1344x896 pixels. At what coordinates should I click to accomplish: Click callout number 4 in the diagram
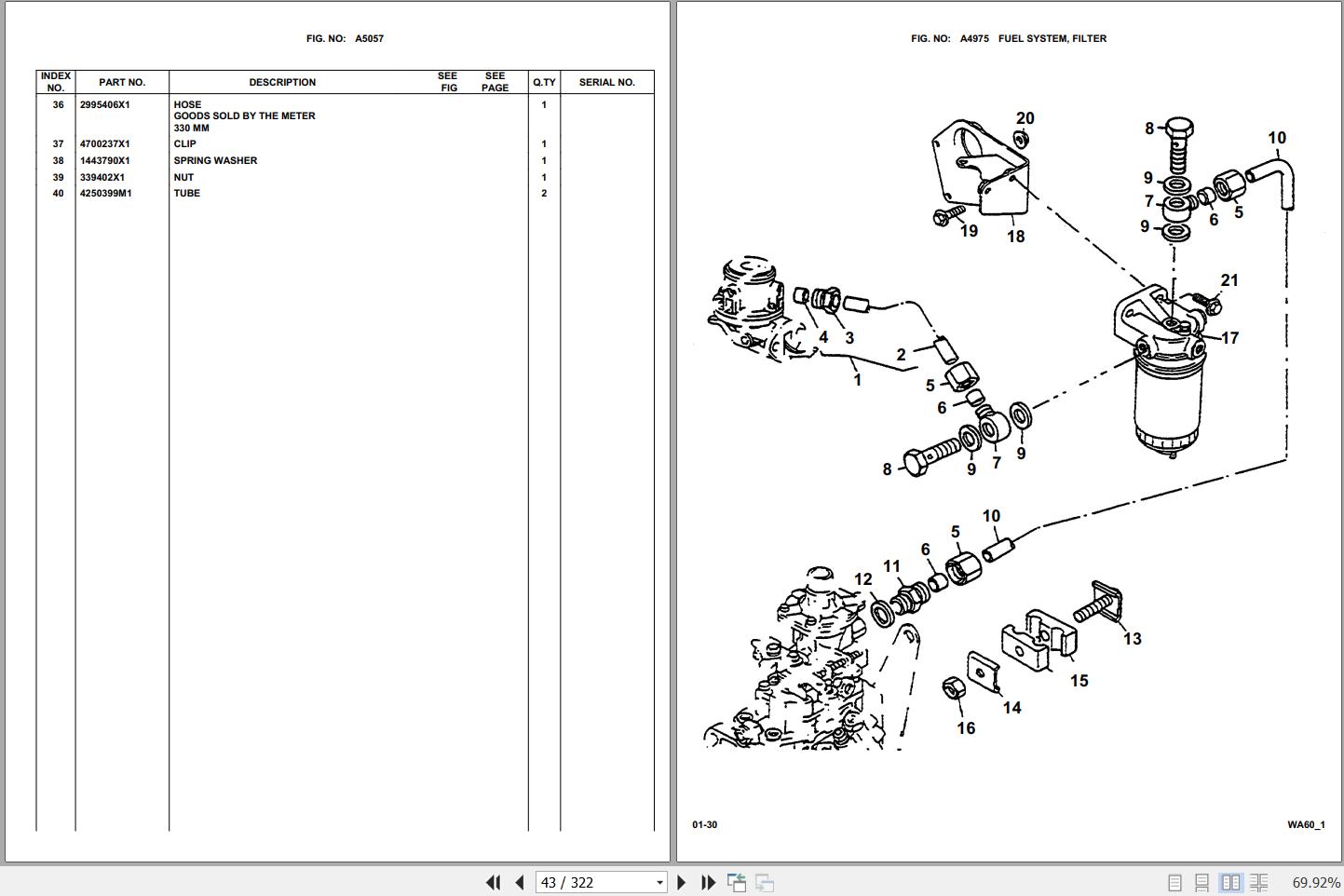pyautogui.click(x=823, y=338)
